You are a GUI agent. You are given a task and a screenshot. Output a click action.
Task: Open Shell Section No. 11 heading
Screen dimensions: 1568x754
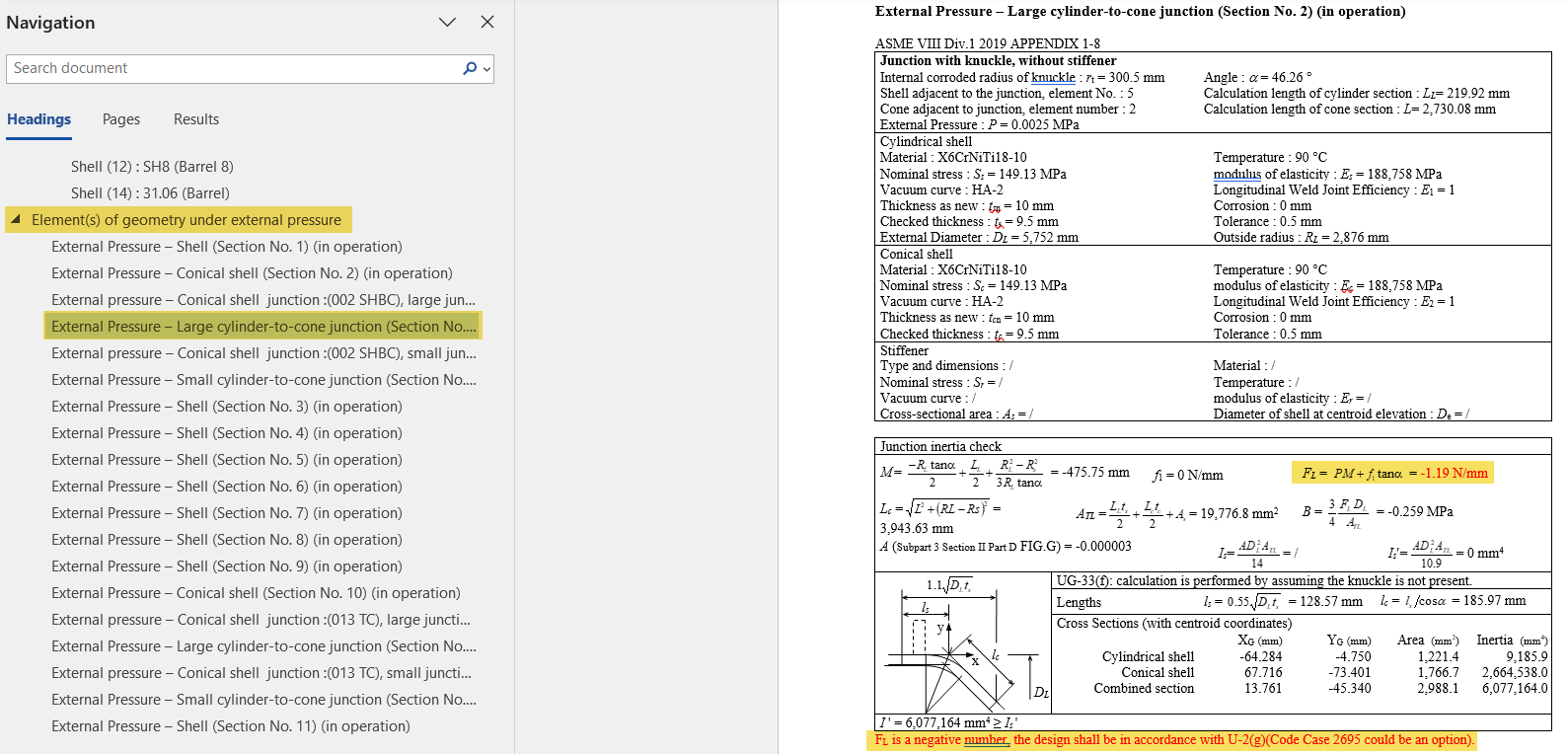231,726
